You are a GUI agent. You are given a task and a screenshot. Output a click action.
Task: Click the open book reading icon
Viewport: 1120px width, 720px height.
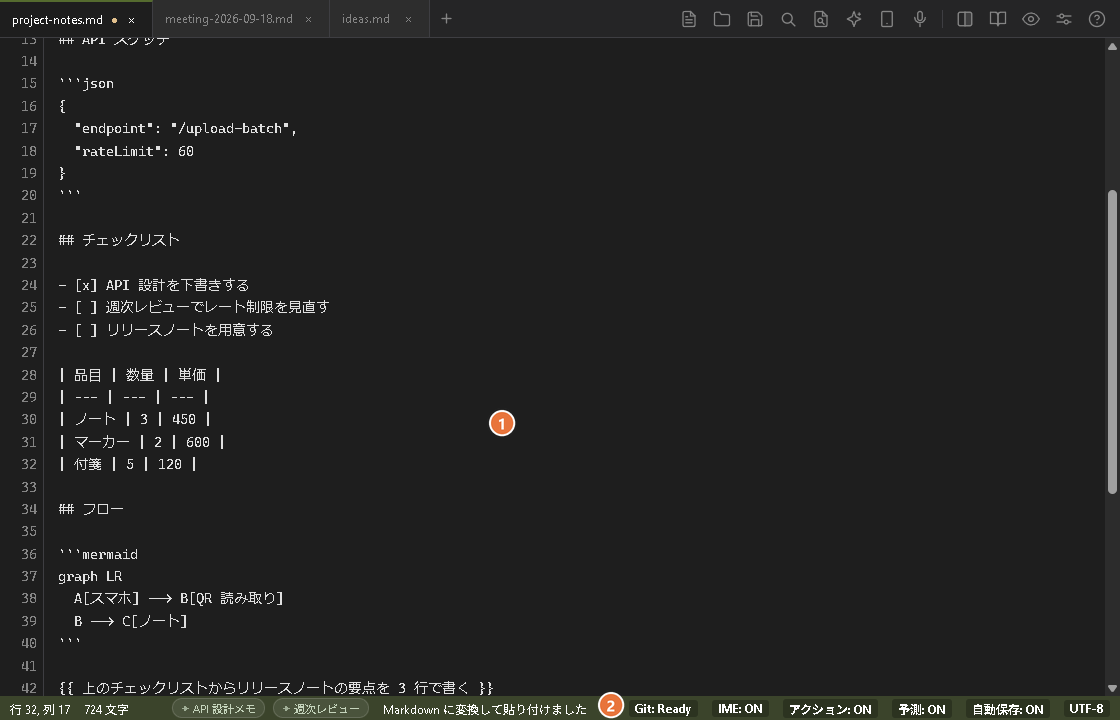pos(998,19)
